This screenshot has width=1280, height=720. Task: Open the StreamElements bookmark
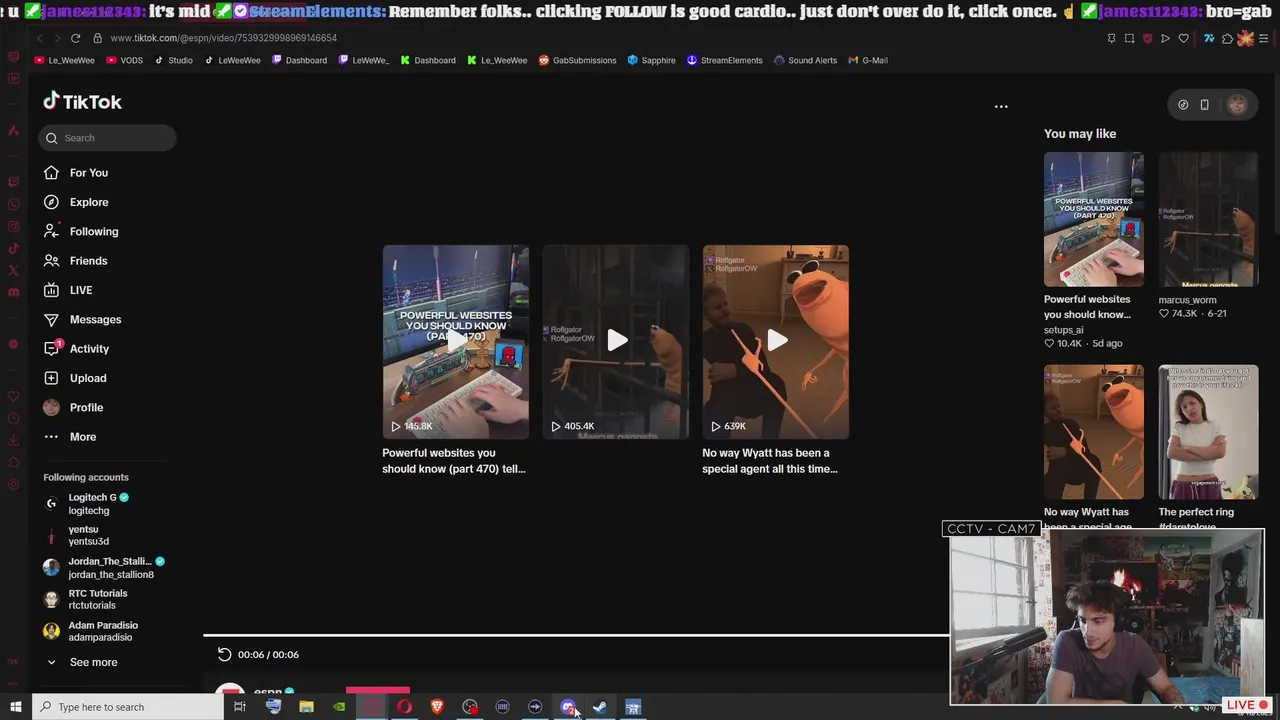tap(724, 60)
